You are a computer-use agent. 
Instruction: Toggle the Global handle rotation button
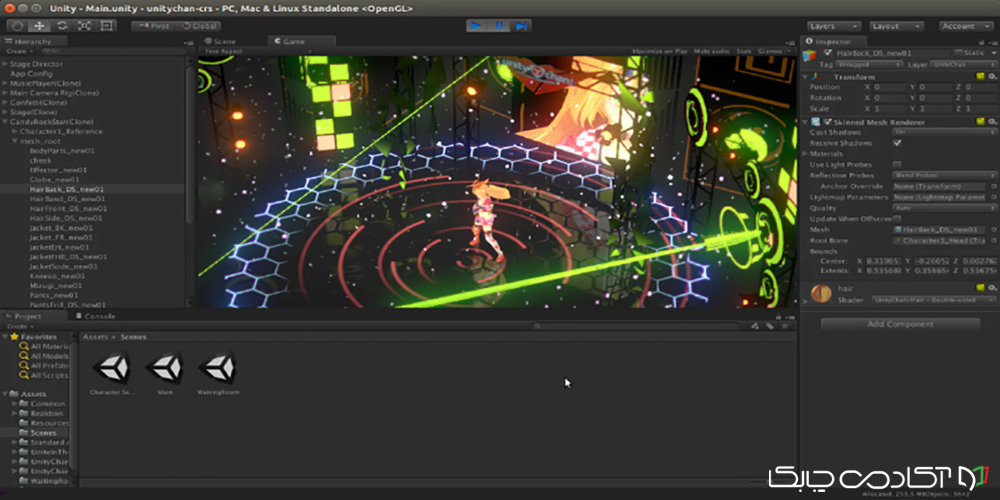click(198, 26)
